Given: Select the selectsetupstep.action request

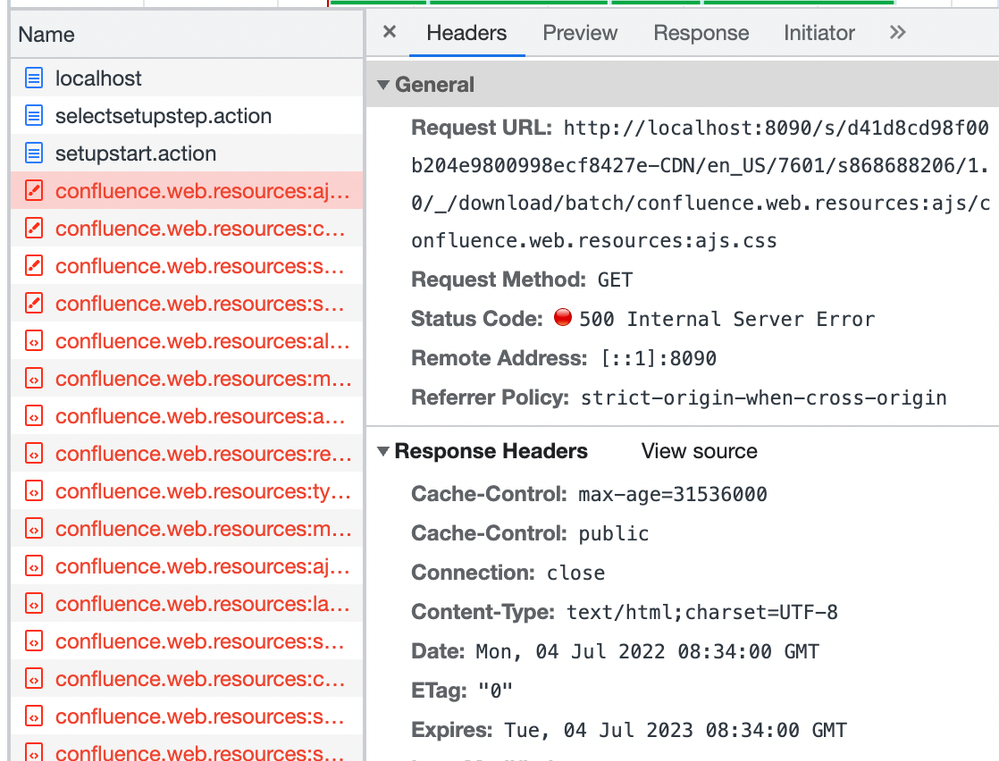Looking at the screenshot, I should coord(187,116).
